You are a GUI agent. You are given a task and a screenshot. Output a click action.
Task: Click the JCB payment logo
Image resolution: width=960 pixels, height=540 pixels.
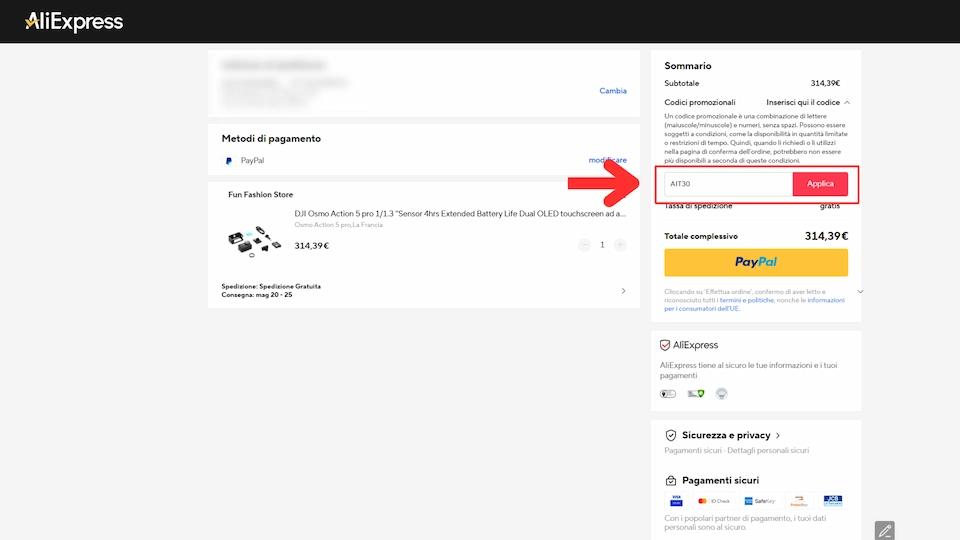pos(833,501)
